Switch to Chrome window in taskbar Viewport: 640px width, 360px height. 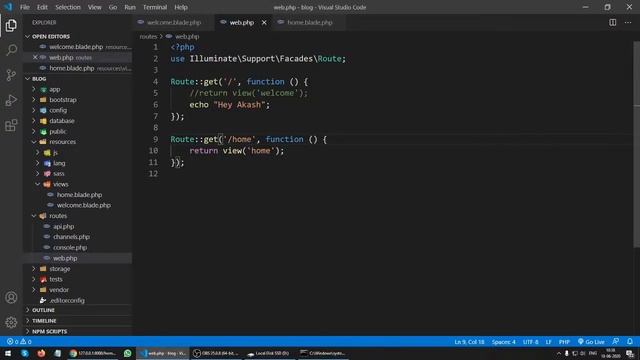point(93,353)
